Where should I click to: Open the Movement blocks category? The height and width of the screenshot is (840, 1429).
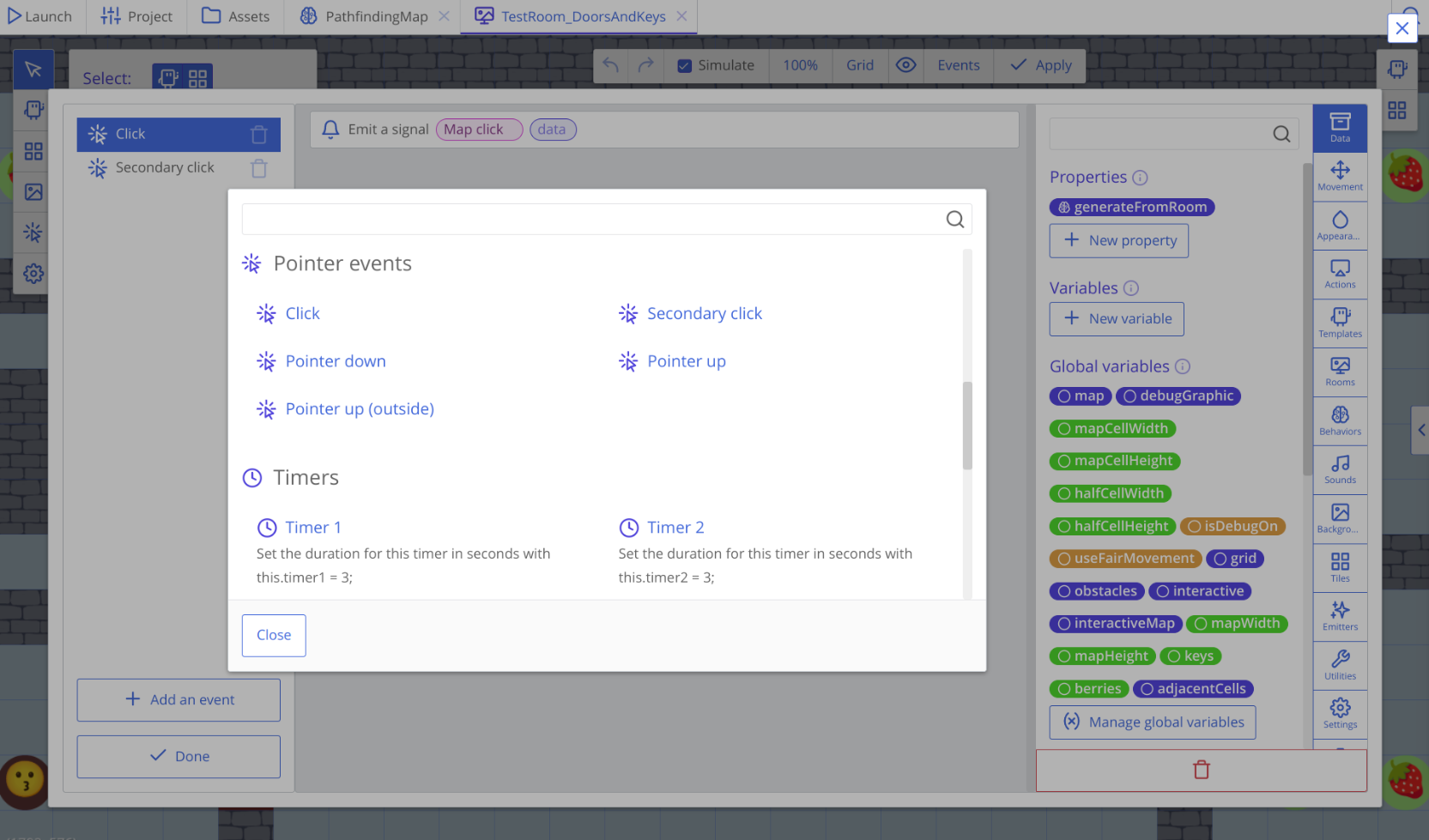click(x=1340, y=176)
